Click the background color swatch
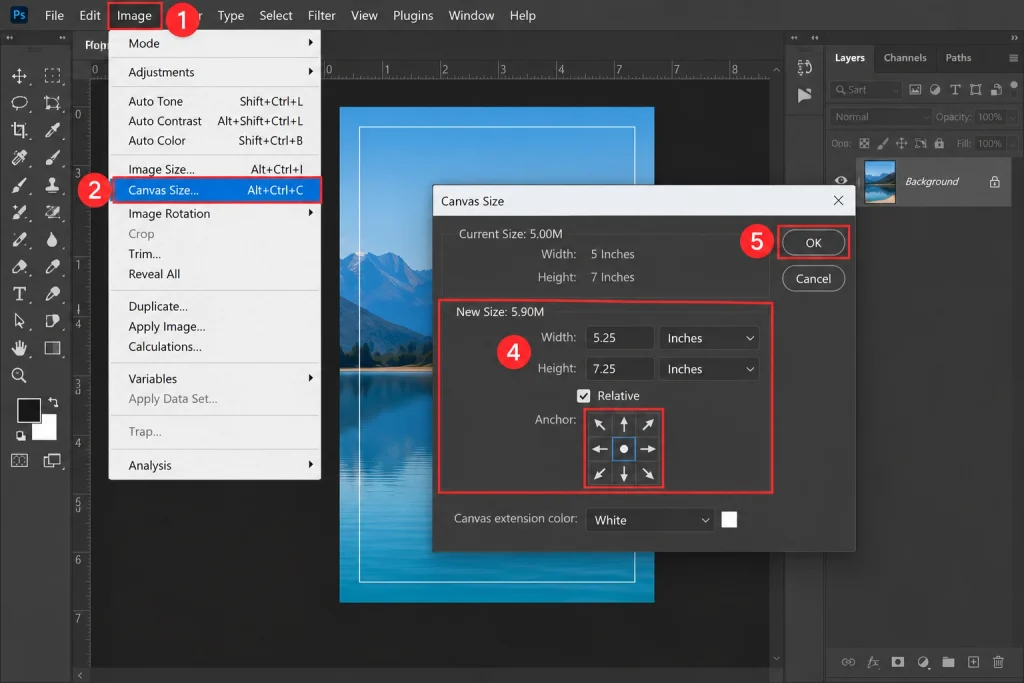The width and height of the screenshot is (1024, 683). [x=47, y=430]
